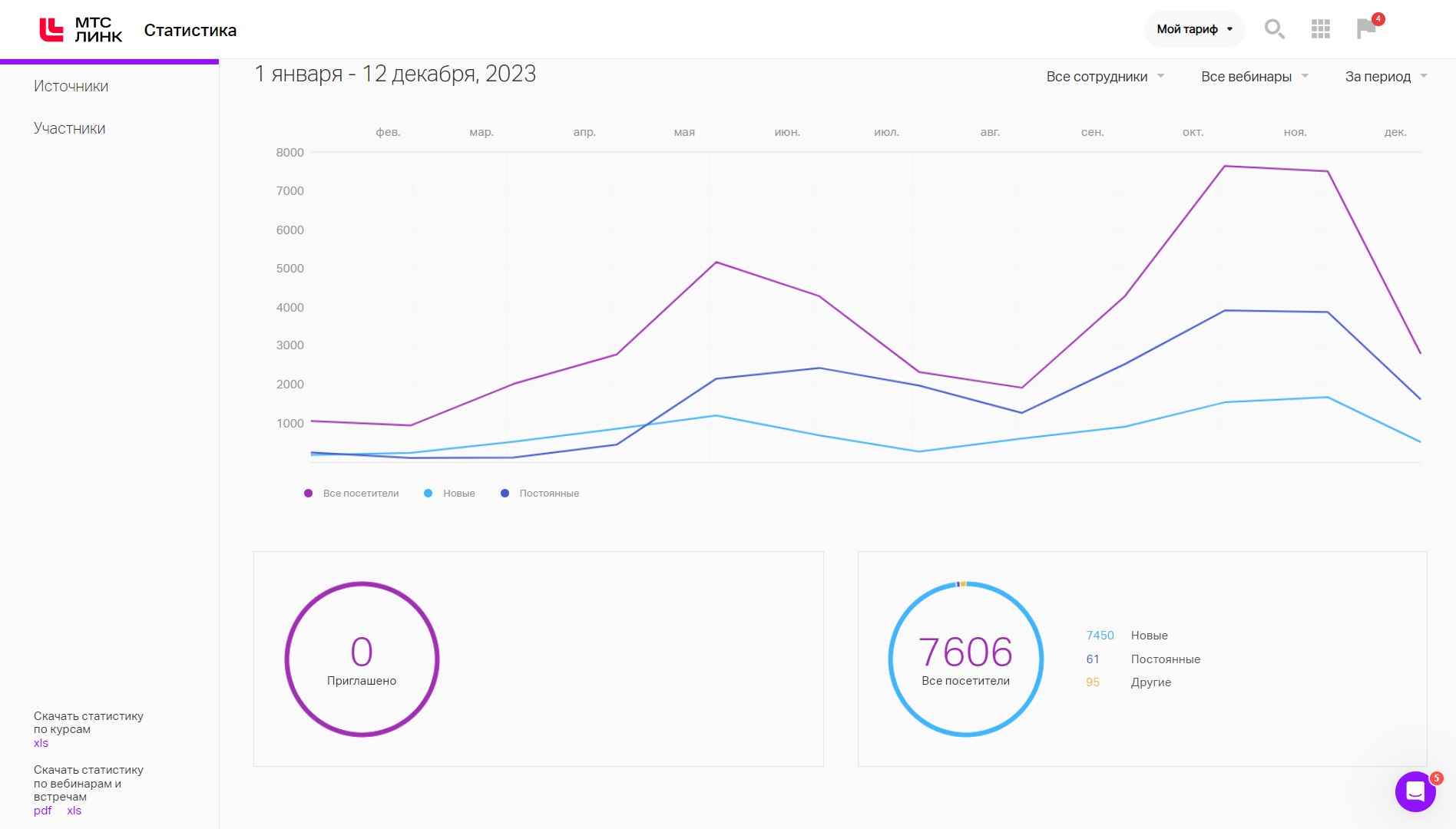Open the notifications flag icon
Screen dimensions: 1456x829
tap(1367, 28)
